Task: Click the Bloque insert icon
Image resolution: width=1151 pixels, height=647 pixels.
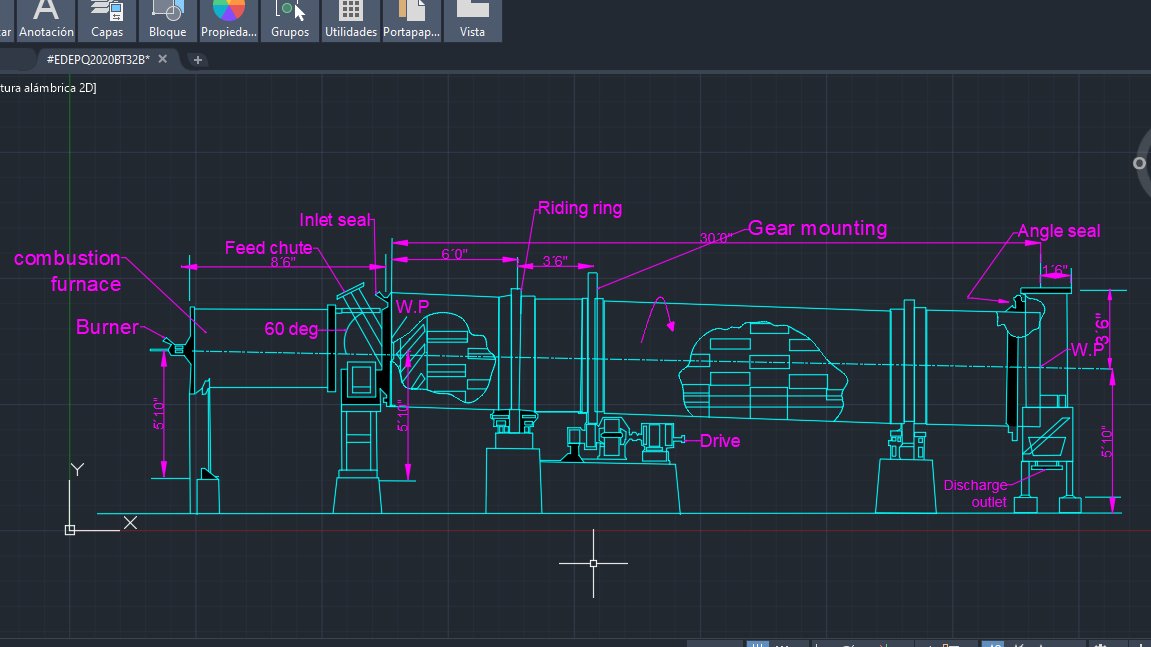Action: (x=167, y=14)
